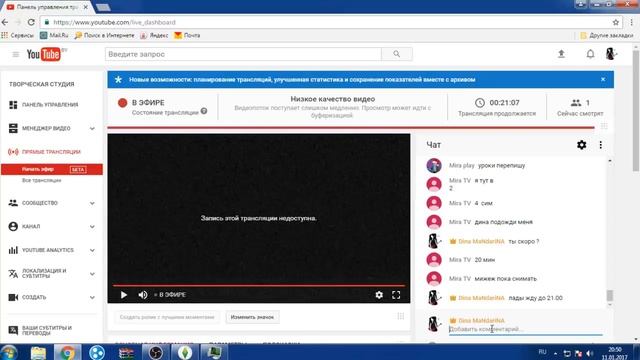The height and width of the screenshot is (360, 640).
Task: Expand Локализация и субтитры chevron
Action: pos(92,274)
